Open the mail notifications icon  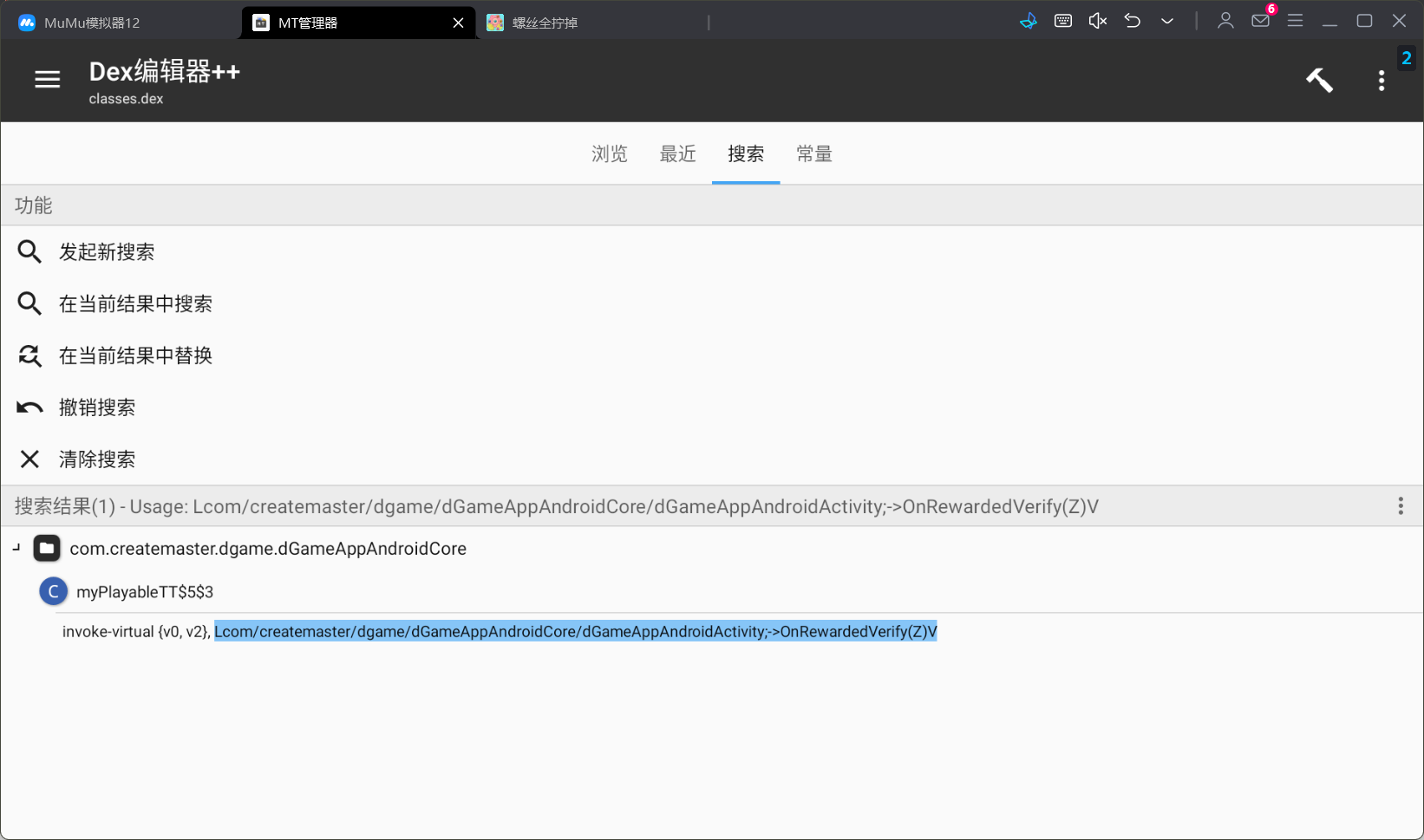point(1261,21)
